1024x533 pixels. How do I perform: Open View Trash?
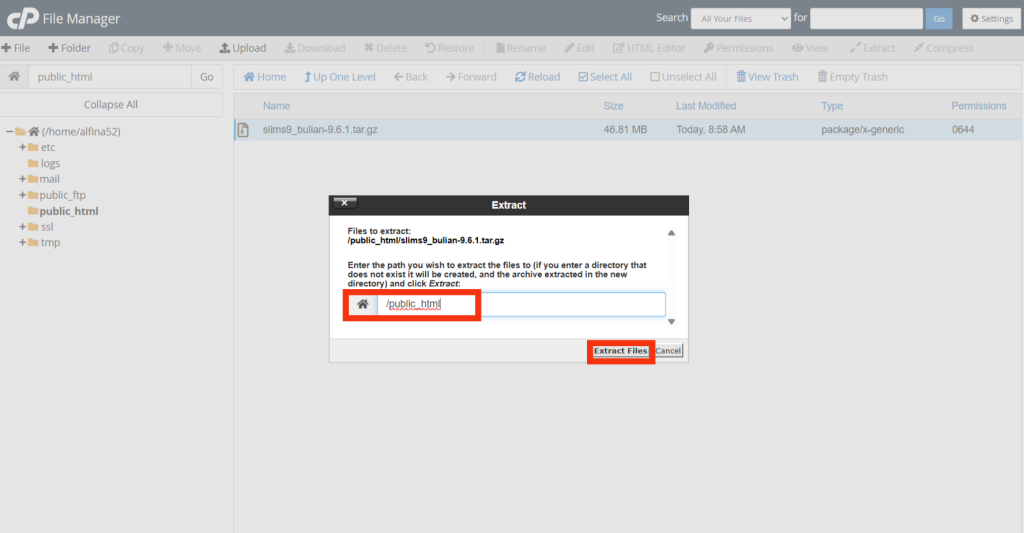click(x=766, y=77)
